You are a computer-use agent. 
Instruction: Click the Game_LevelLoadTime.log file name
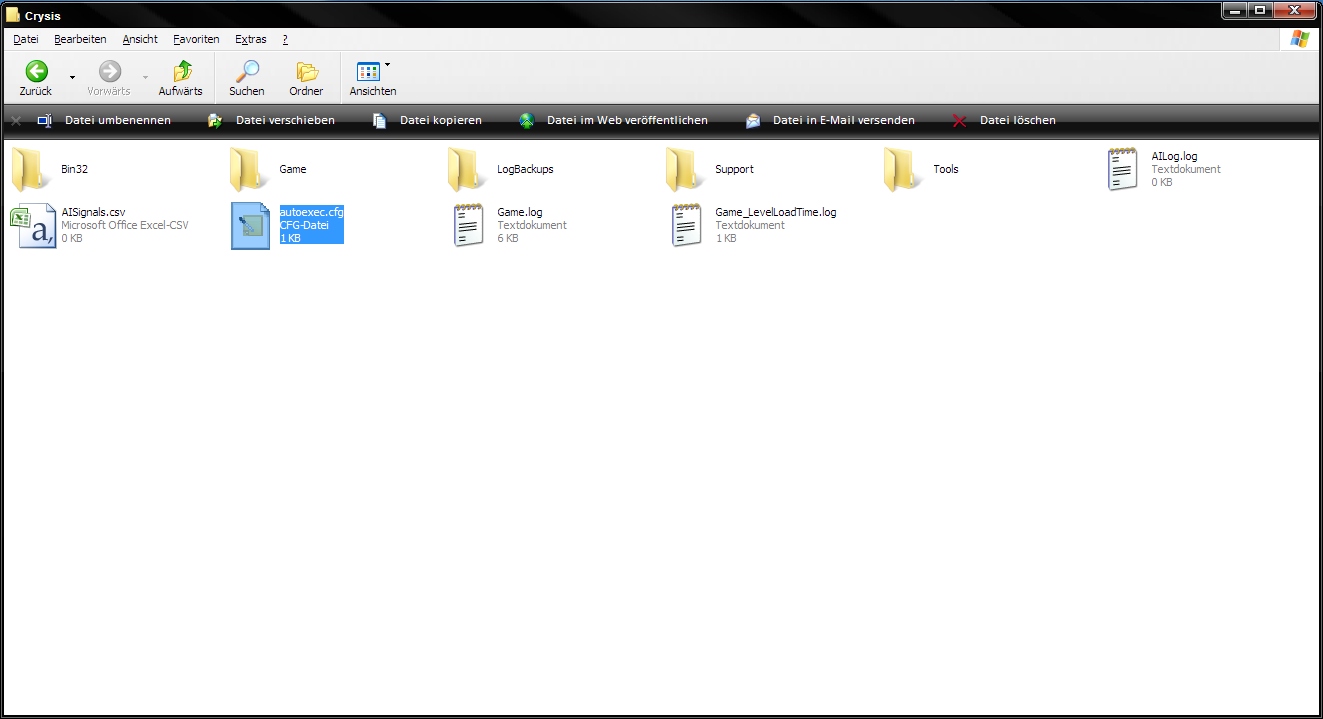pos(776,213)
